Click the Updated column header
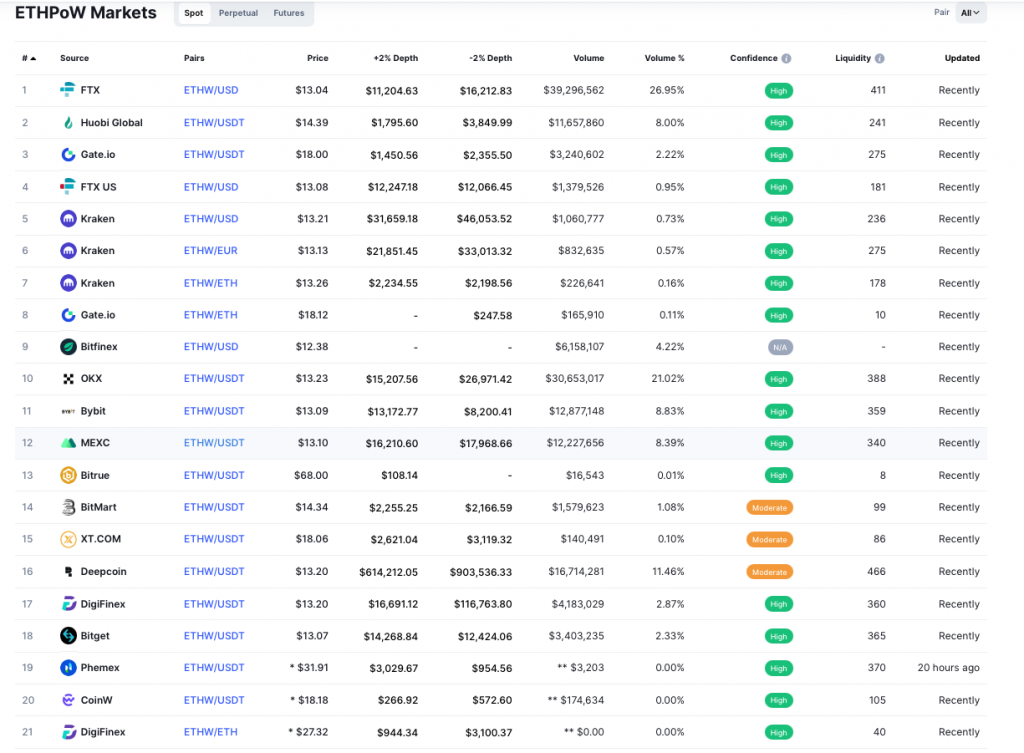This screenshot has width=1024, height=753. [962, 58]
